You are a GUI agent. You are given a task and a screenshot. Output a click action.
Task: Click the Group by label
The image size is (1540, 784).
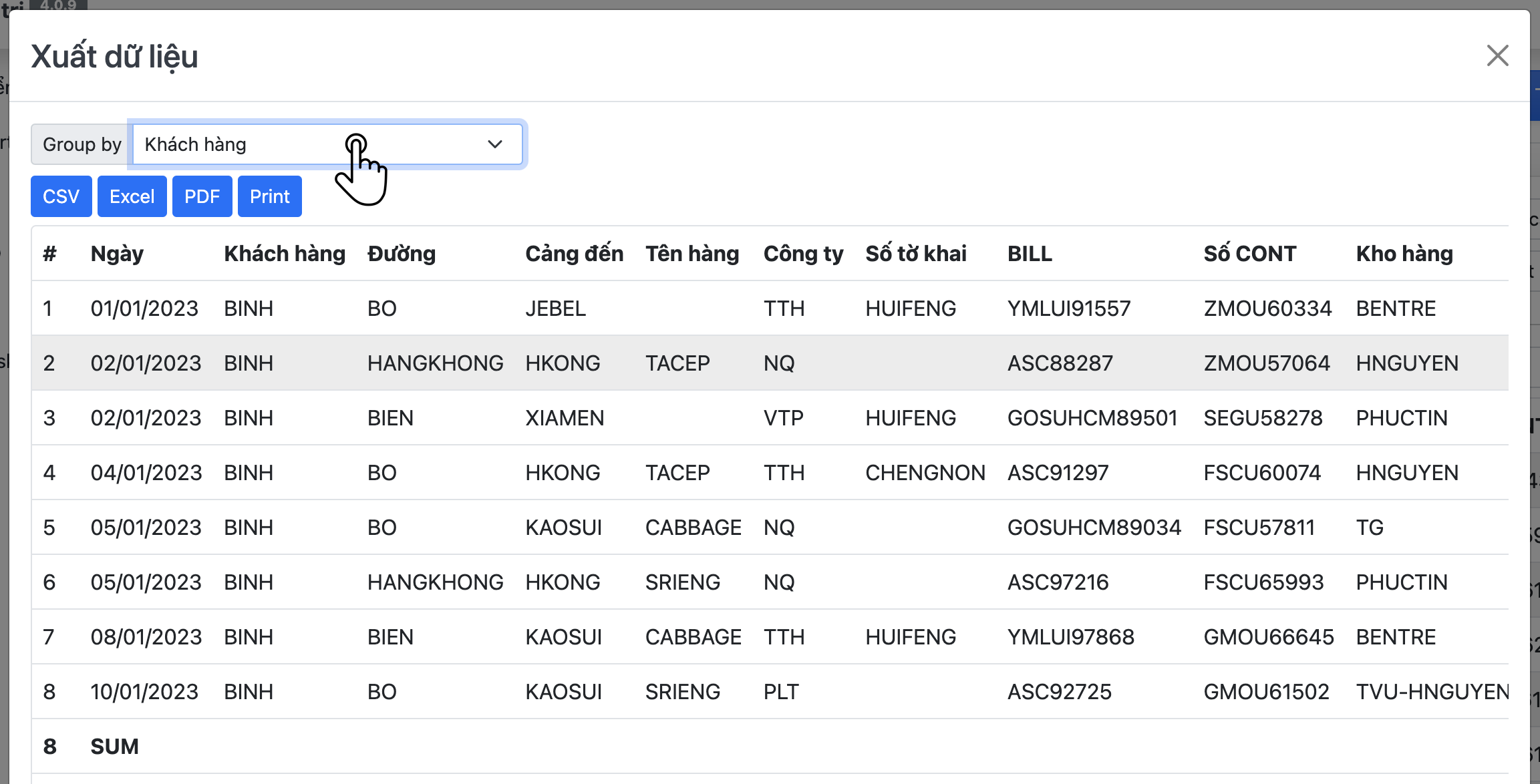(82, 144)
